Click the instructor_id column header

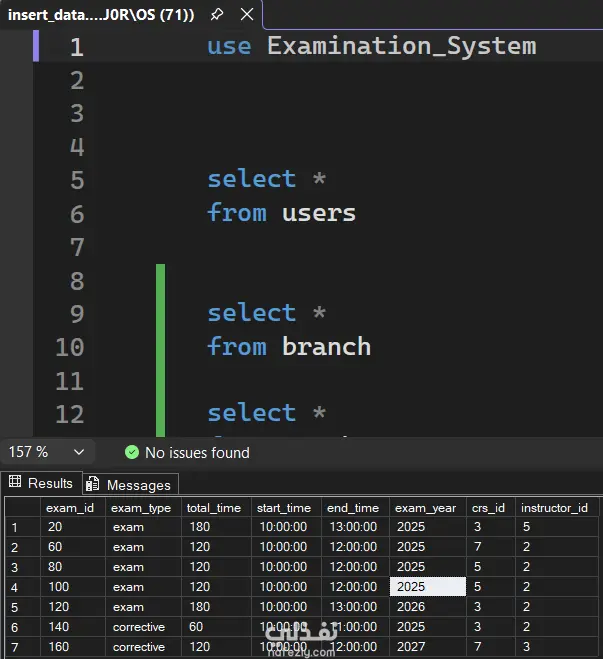(554, 508)
